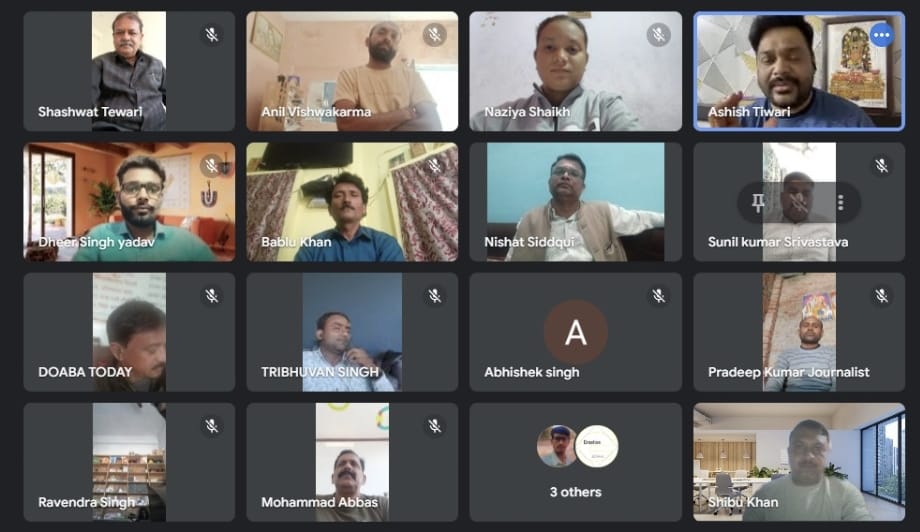This screenshot has width=920, height=532.
Task: Click mic icon on Pradeep Kumar Journalist tile
Action: point(881,296)
